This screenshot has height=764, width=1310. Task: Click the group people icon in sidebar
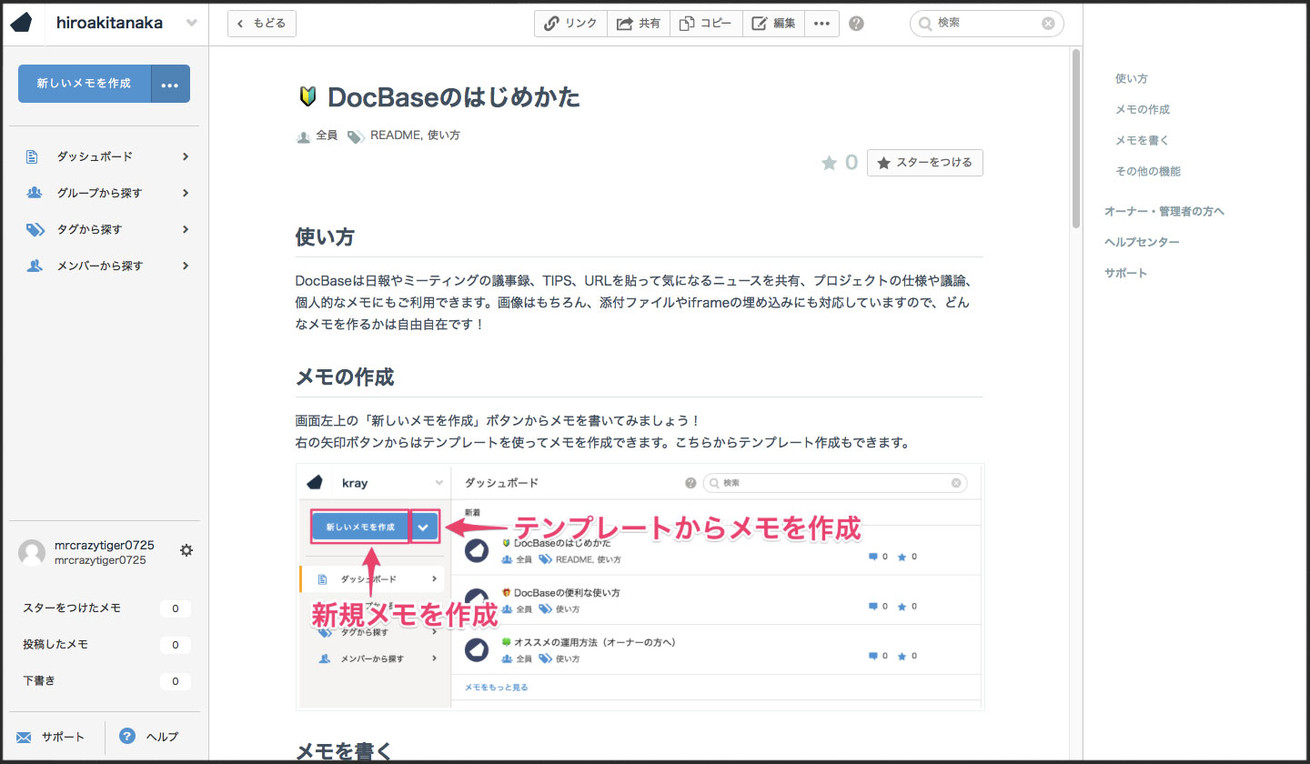34,193
